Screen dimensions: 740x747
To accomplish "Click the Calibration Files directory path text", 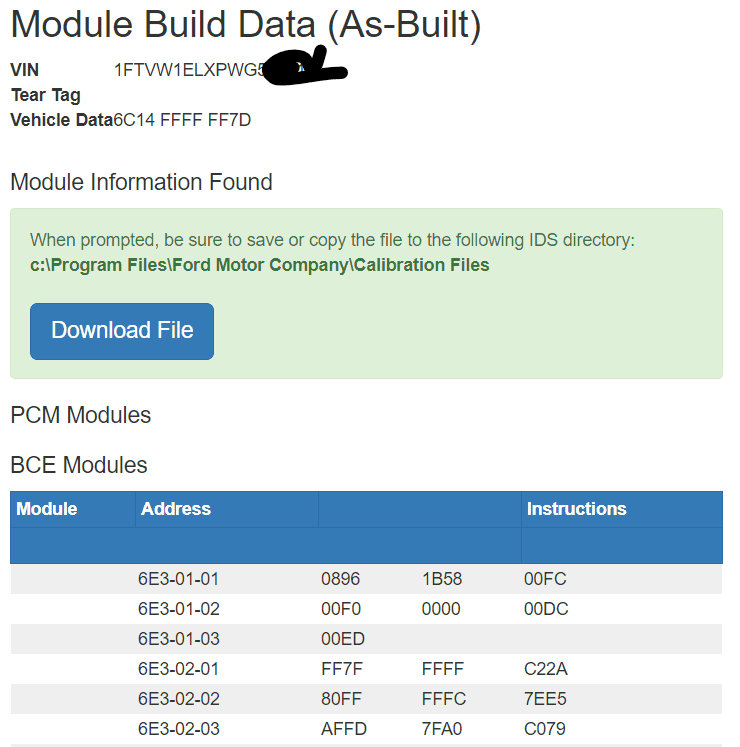I will click(260, 265).
